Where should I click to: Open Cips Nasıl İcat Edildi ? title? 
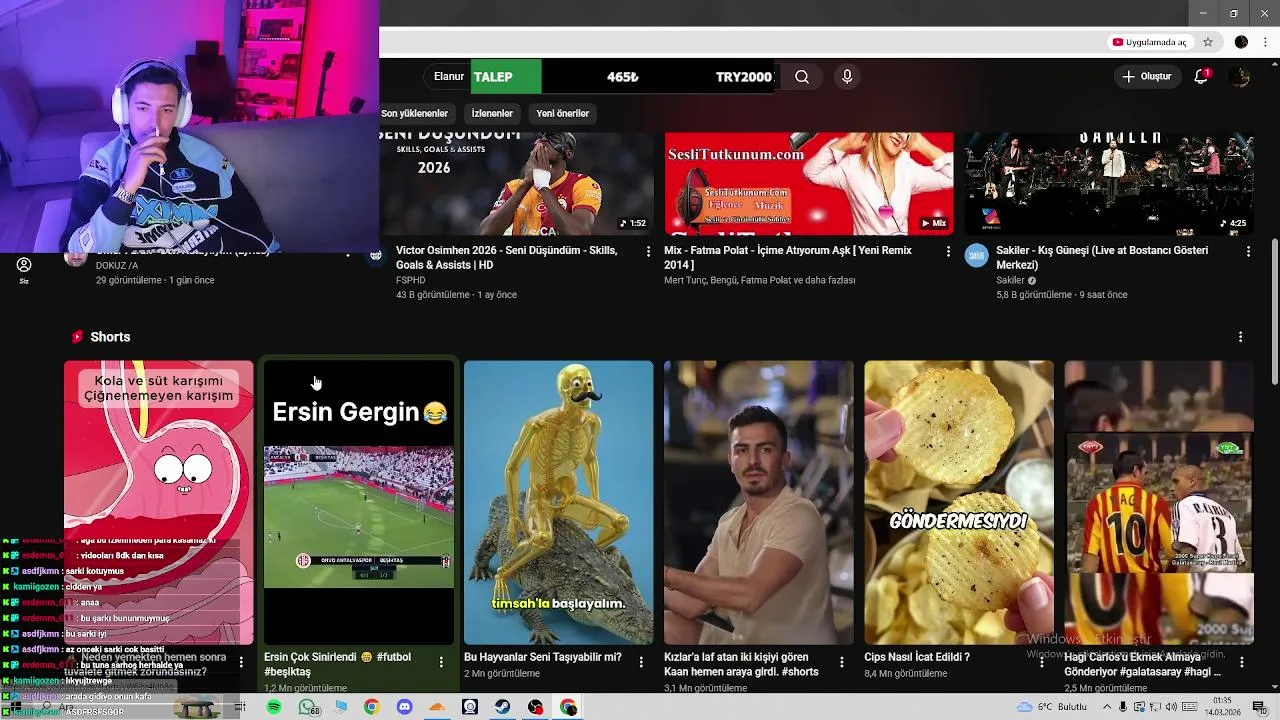(x=917, y=657)
